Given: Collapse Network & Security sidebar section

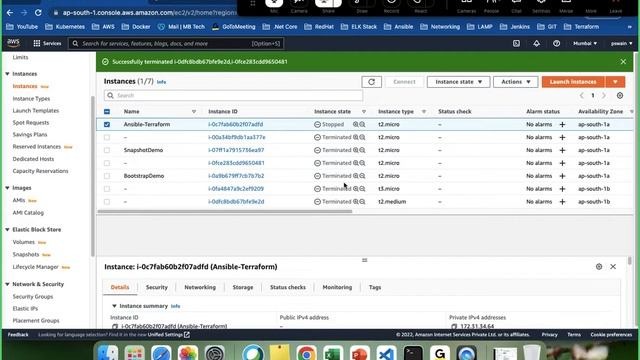Looking at the screenshot, I should tap(7, 284).
